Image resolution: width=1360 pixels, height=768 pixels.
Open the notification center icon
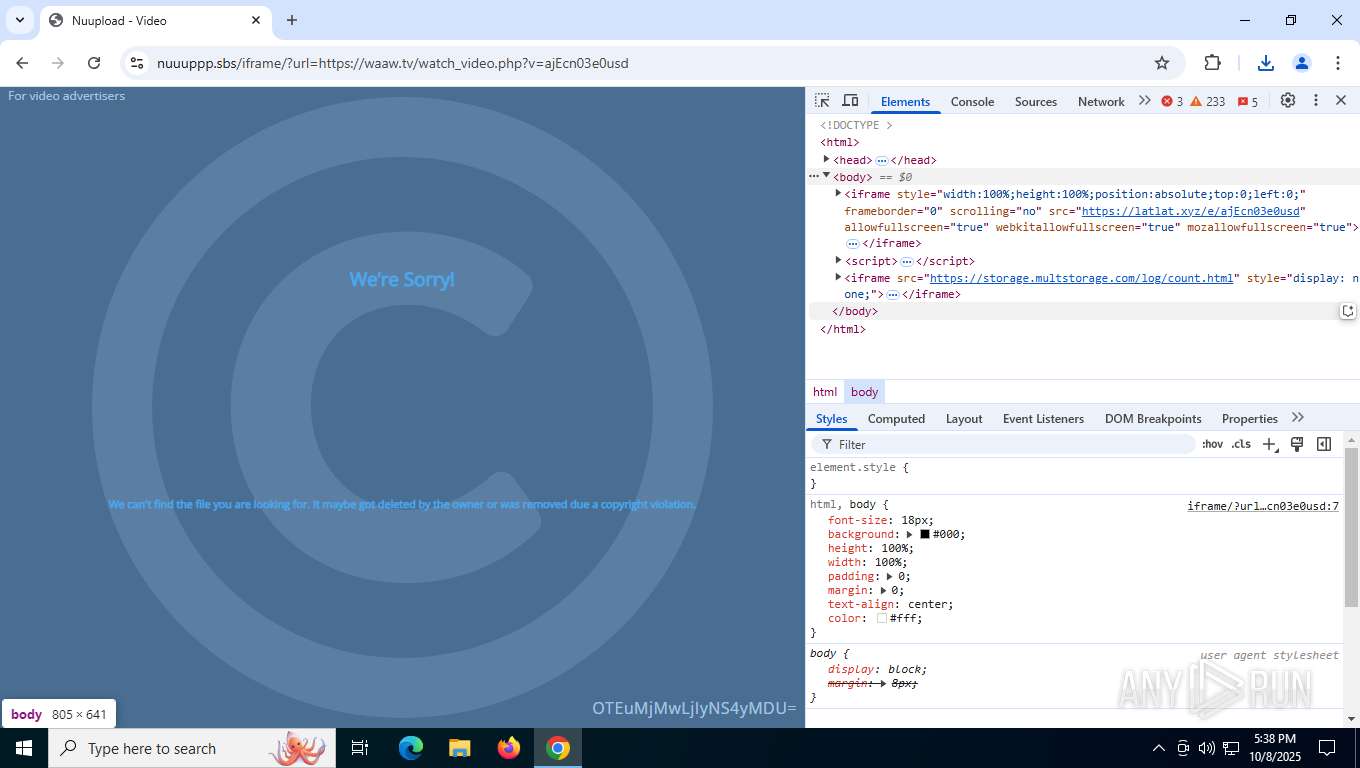[x=1327, y=748]
